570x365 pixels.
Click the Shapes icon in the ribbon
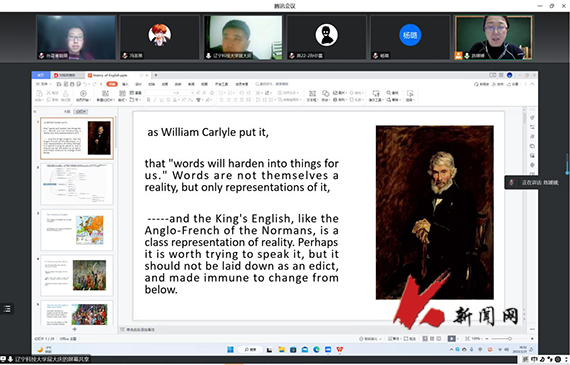click(326, 93)
